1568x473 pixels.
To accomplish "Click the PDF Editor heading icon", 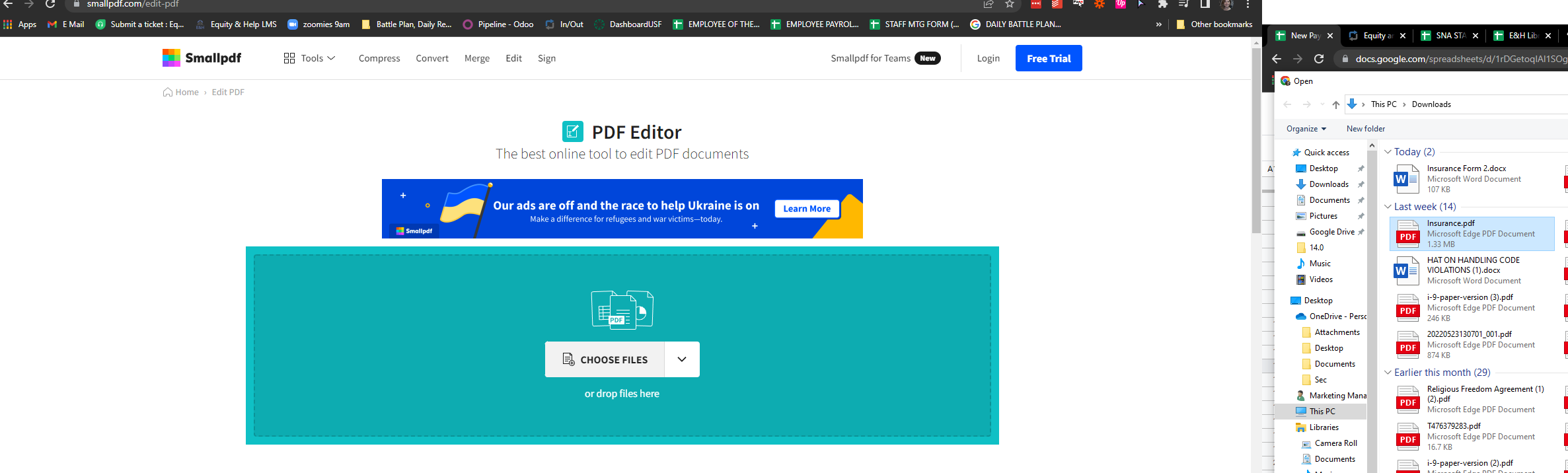I will pos(573,131).
